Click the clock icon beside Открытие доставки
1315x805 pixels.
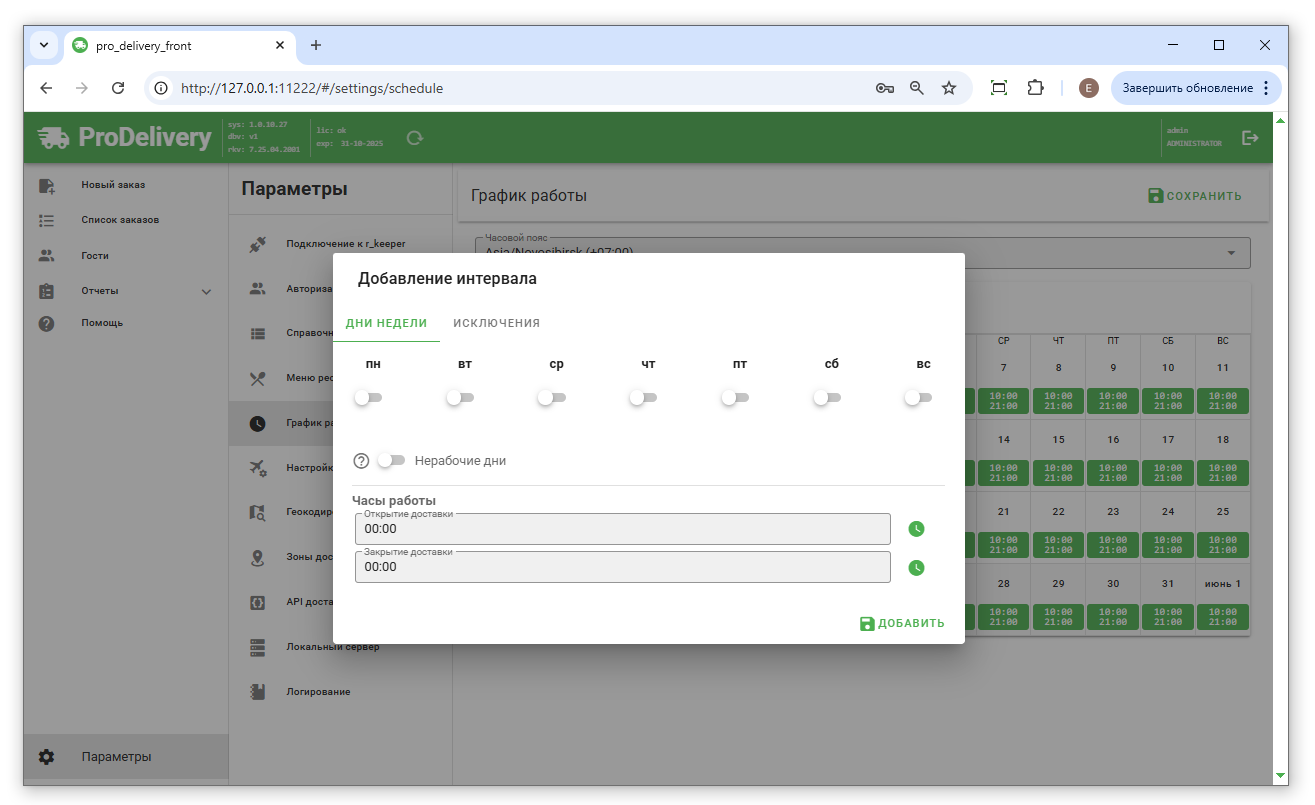point(916,529)
